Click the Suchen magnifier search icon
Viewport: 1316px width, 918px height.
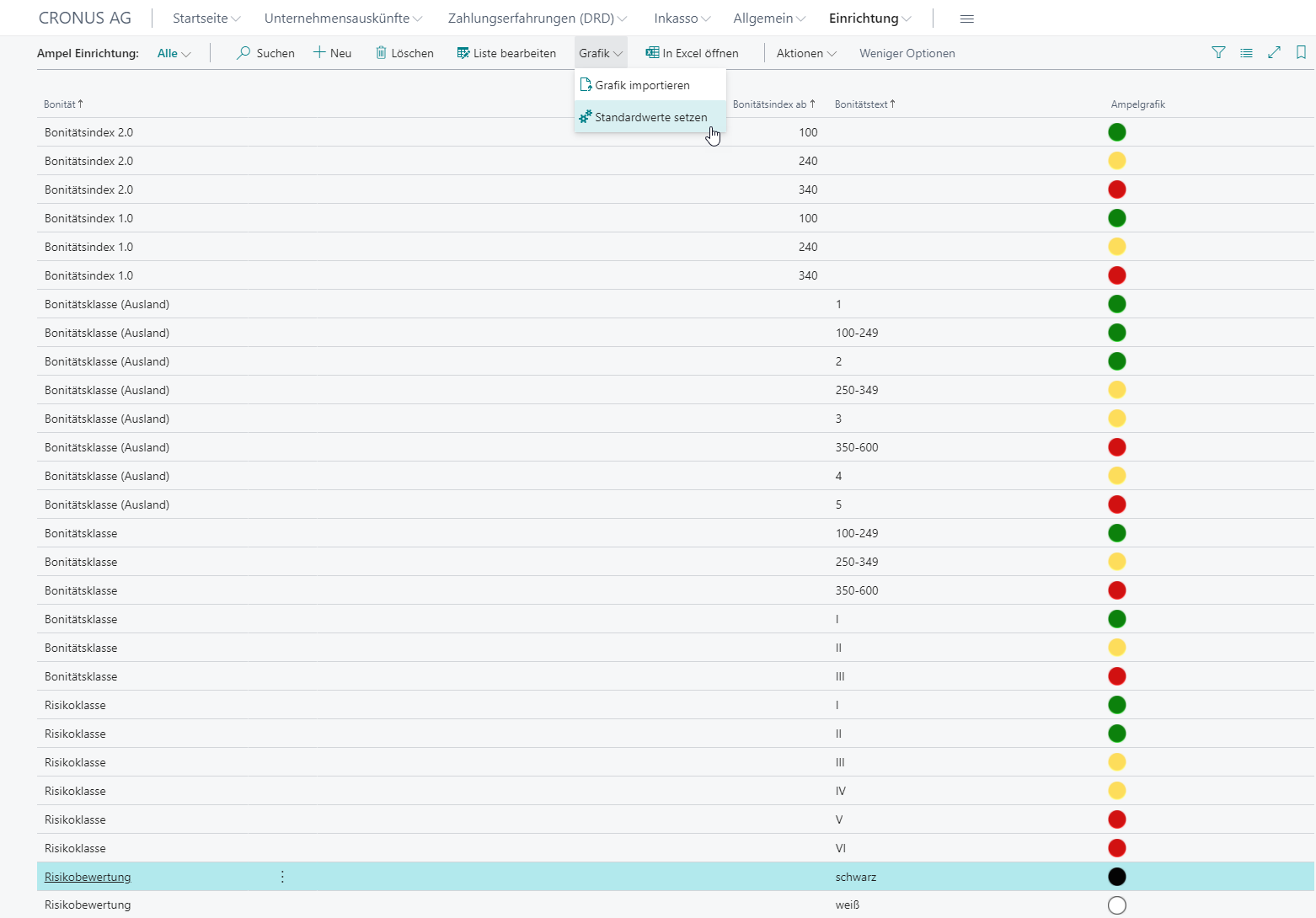(243, 53)
